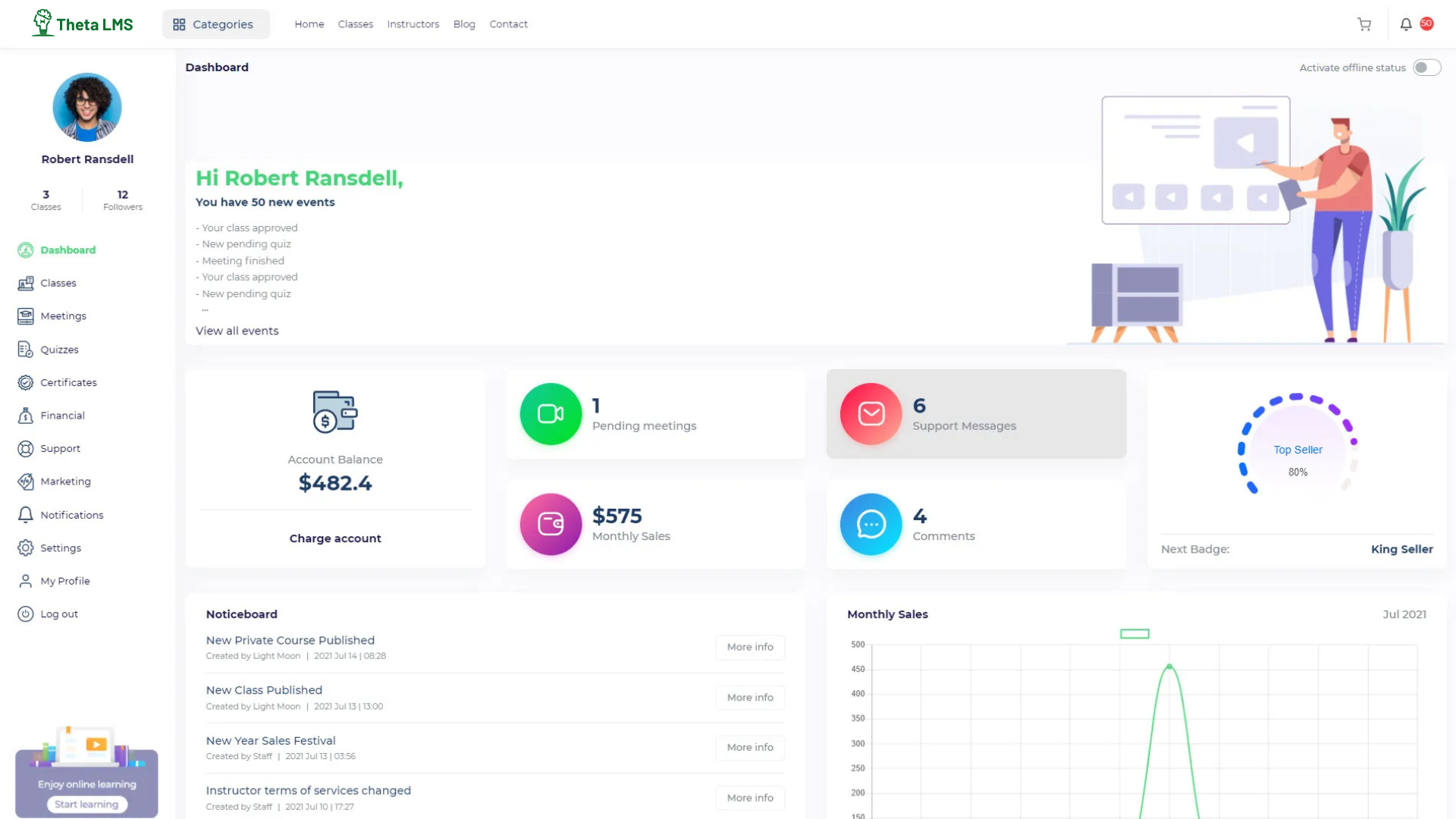
Task: Expand the Categories dropdown
Action: click(x=215, y=24)
